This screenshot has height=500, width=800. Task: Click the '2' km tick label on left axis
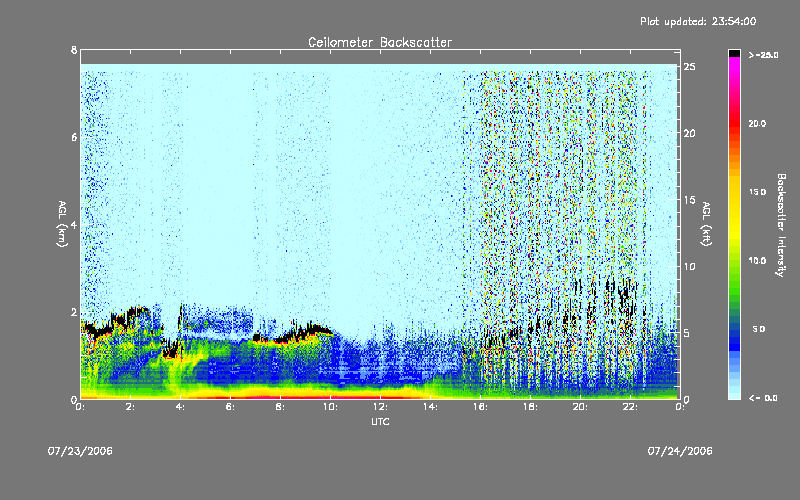[x=74, y=312]
